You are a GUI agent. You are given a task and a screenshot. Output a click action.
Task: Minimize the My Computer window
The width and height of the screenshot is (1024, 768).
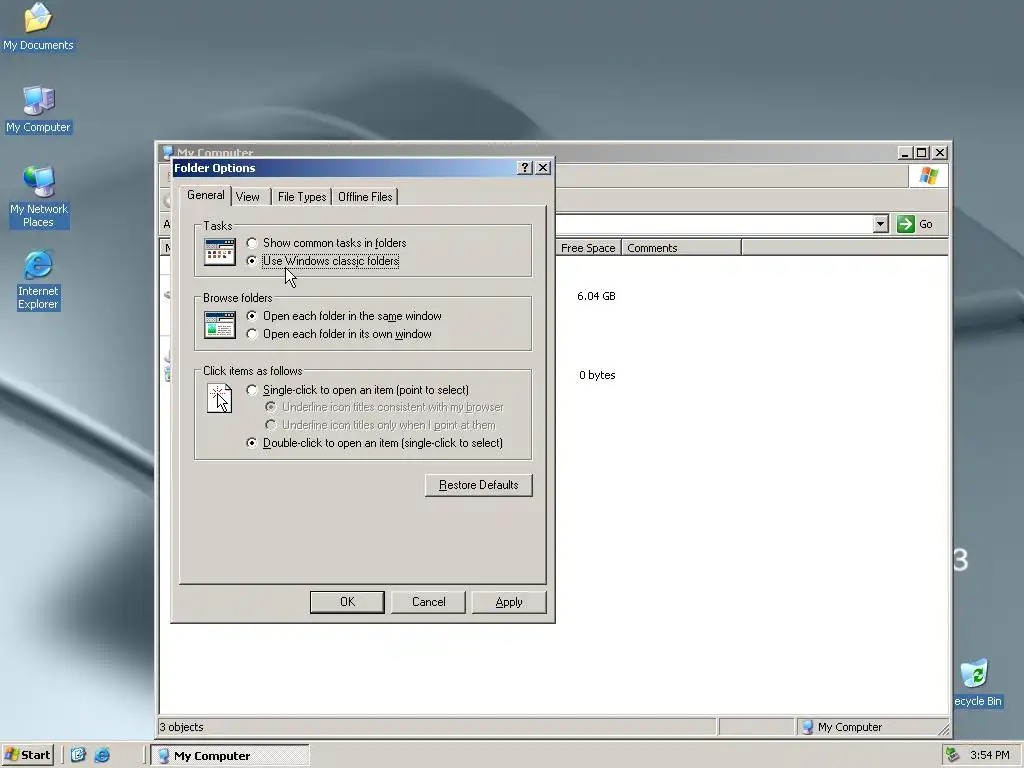click(x=904, y=153)
